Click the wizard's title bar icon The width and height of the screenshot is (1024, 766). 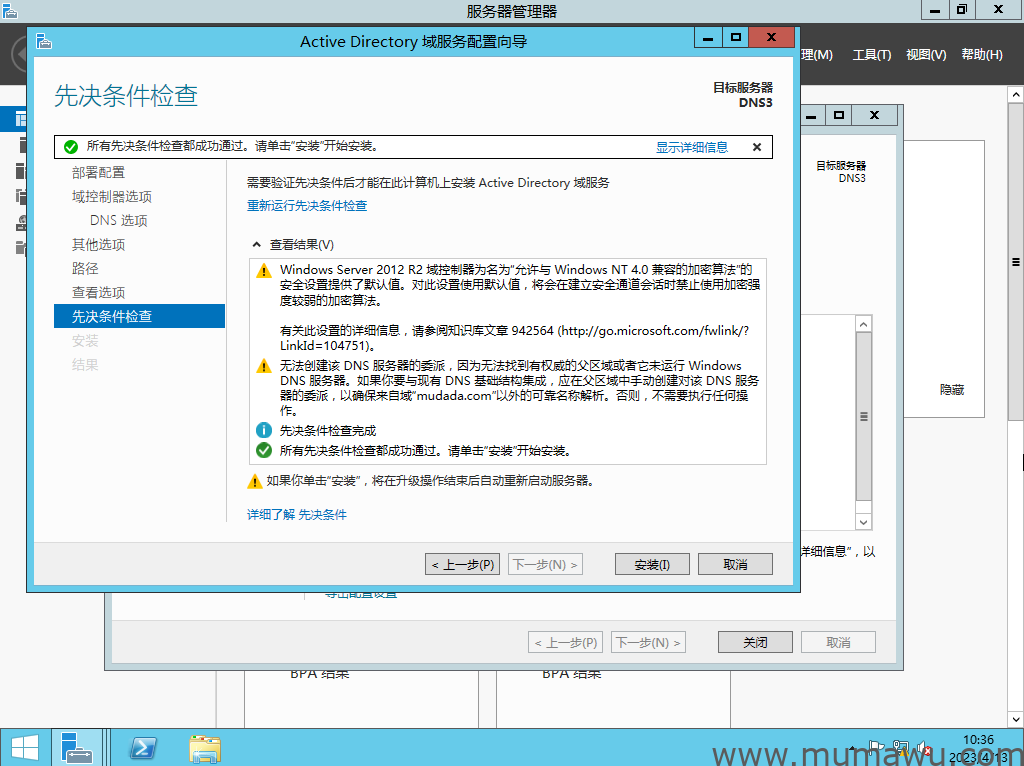[43, 41]
